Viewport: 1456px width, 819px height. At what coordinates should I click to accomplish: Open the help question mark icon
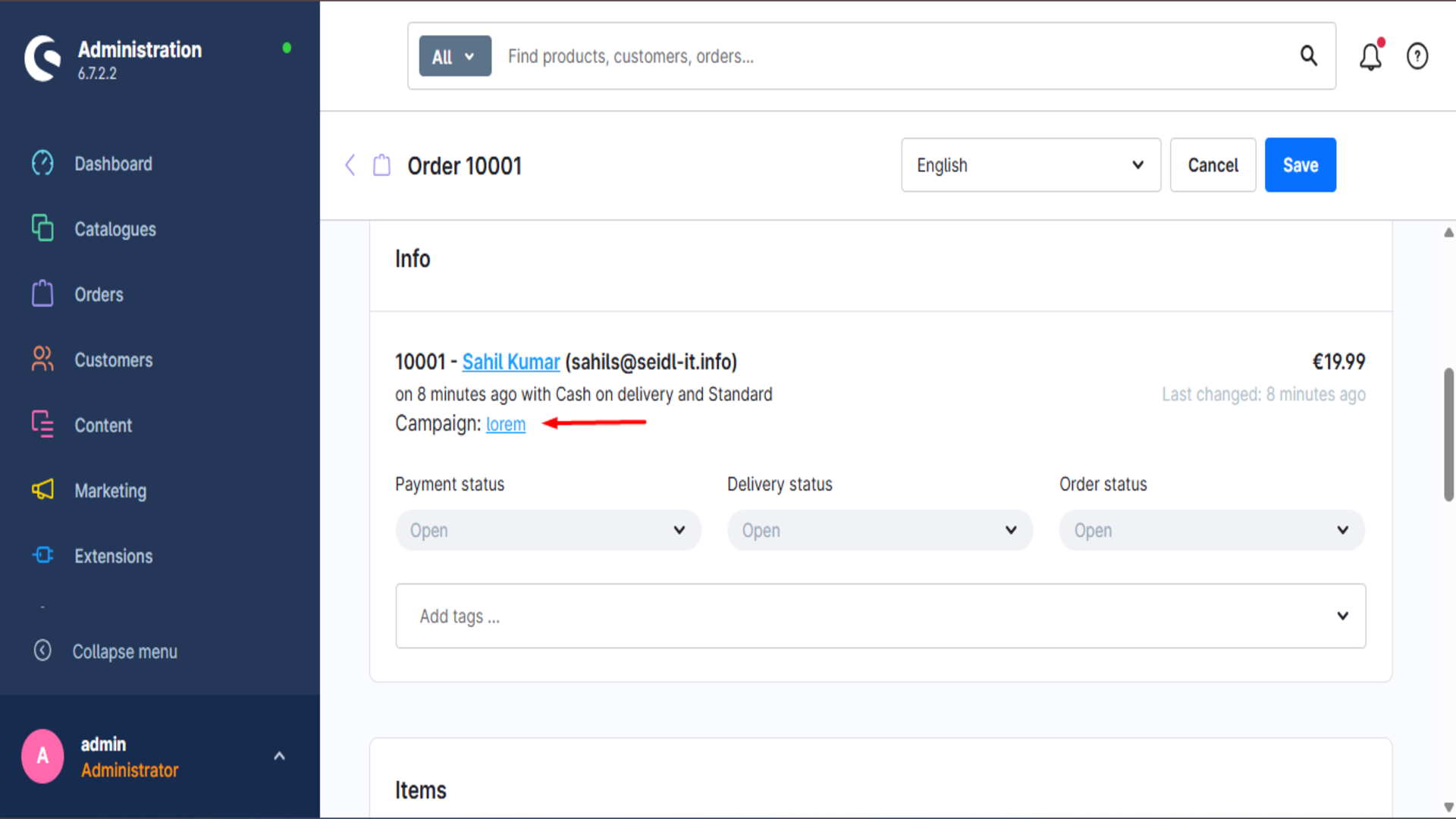(1417, 56)
